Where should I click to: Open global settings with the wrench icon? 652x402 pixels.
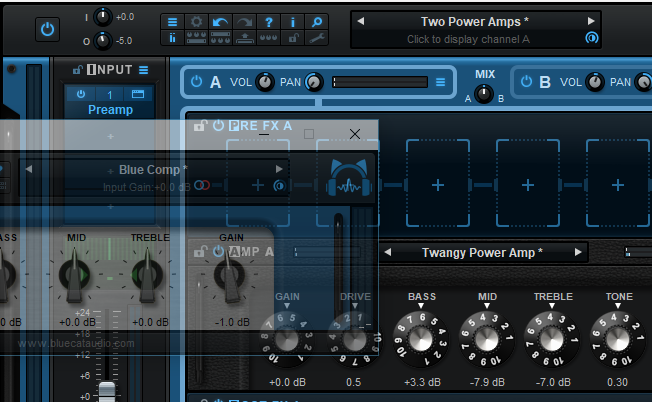click(317, 38)
